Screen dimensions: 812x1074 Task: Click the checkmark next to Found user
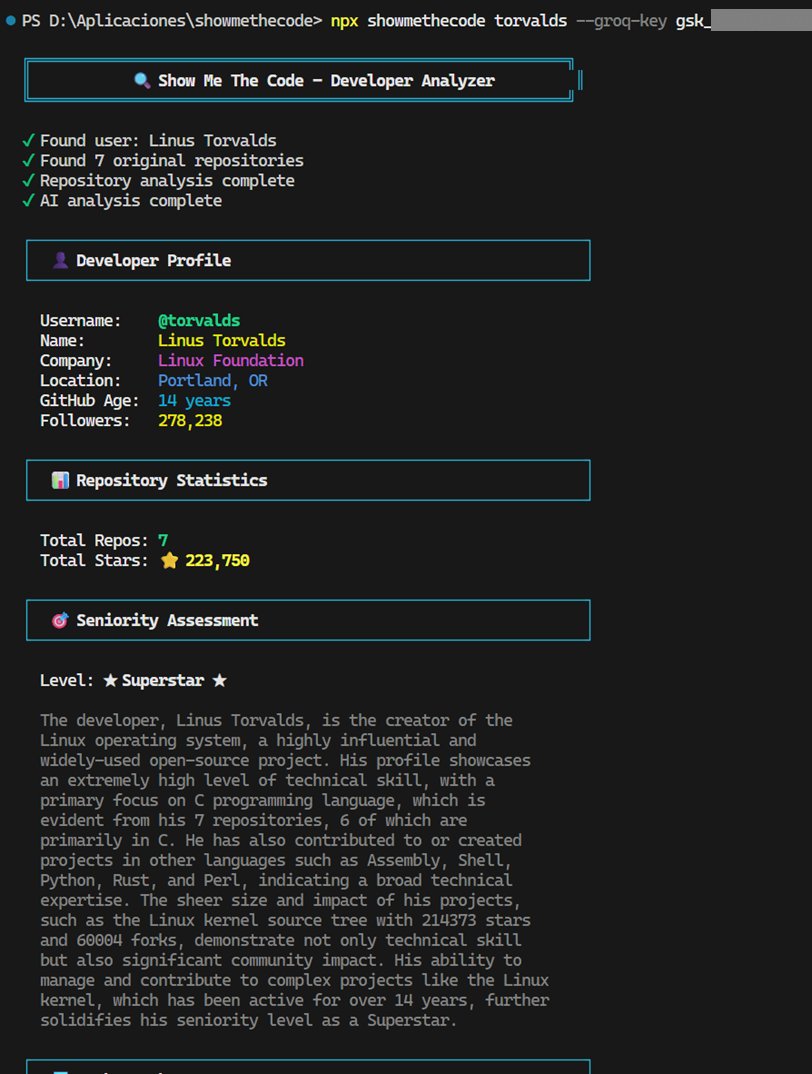point(28,140)
